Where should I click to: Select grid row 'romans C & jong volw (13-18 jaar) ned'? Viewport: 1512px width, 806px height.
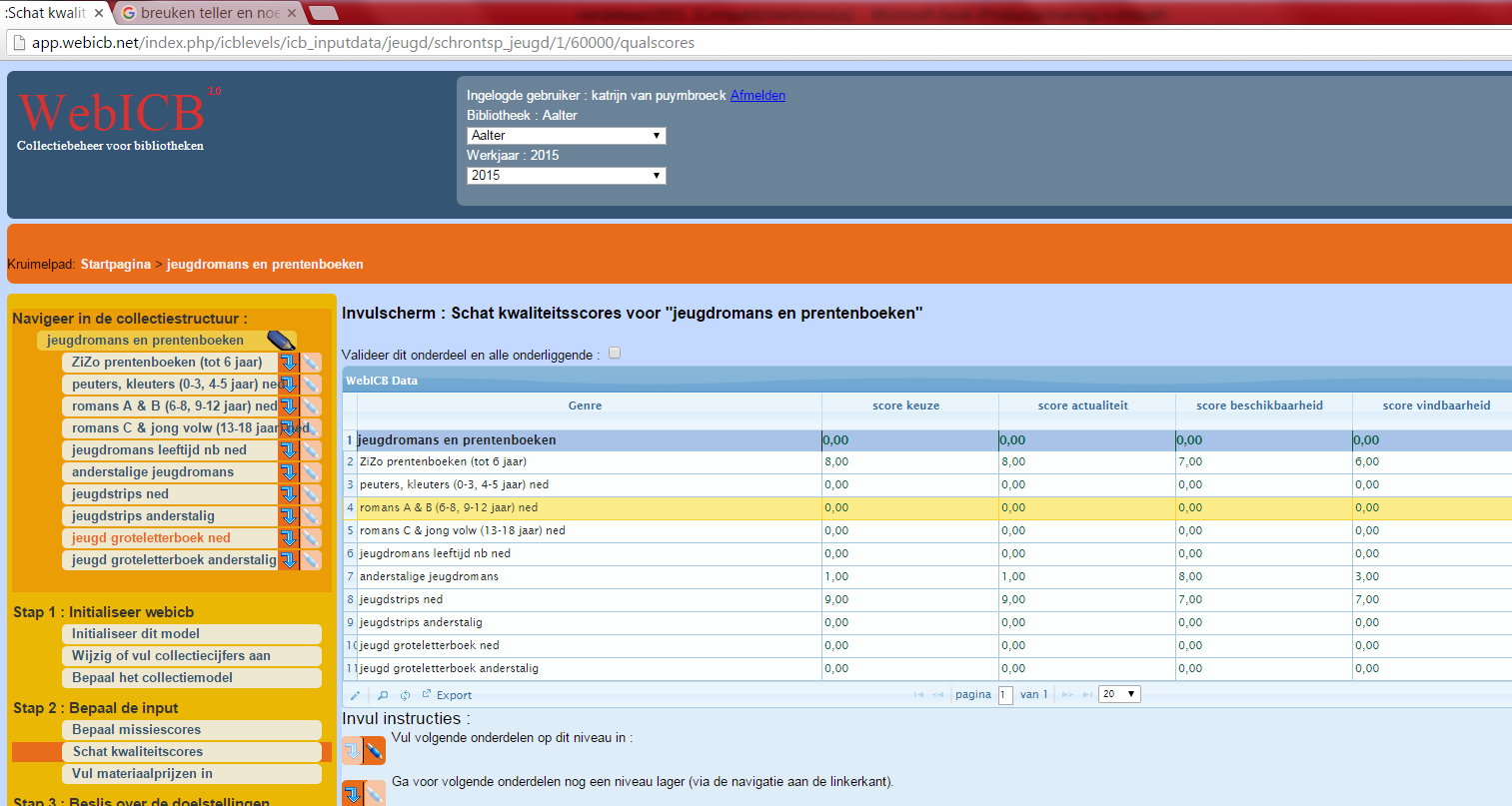point(926,531)
